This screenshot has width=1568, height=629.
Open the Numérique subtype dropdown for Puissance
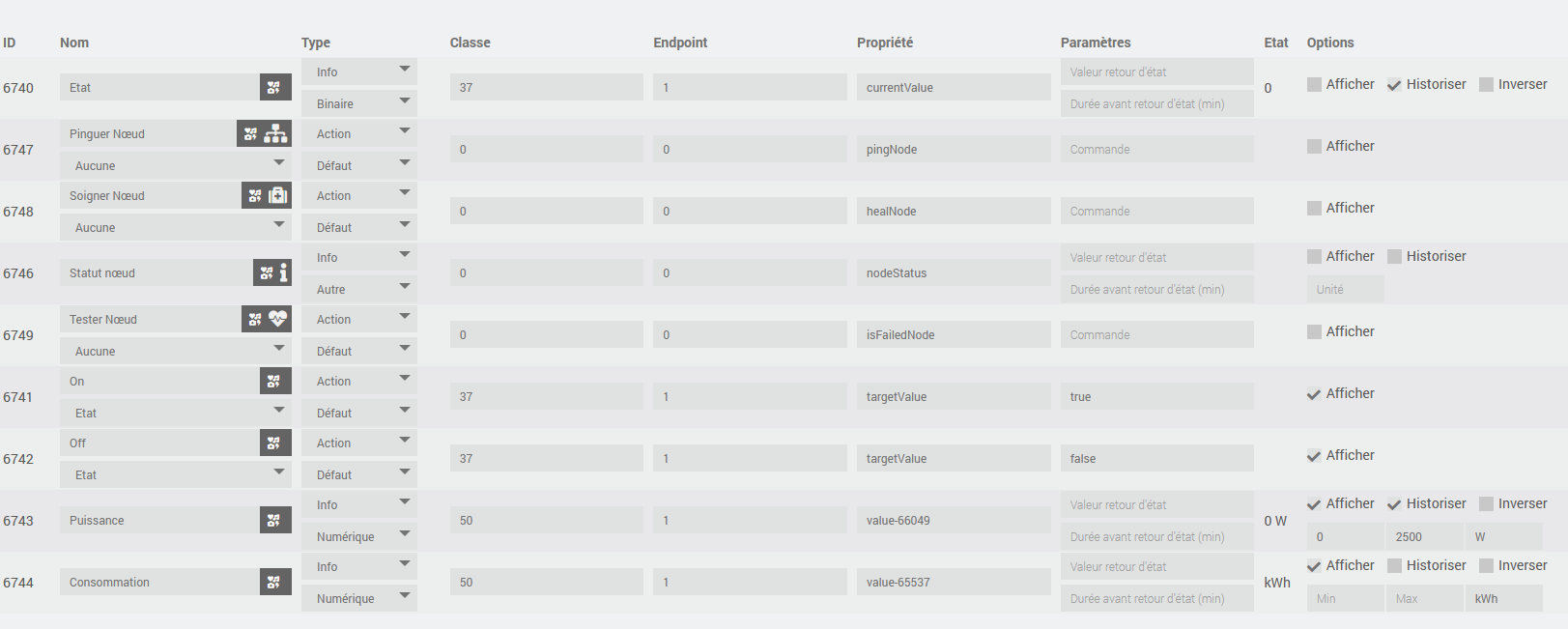(358, 536)
